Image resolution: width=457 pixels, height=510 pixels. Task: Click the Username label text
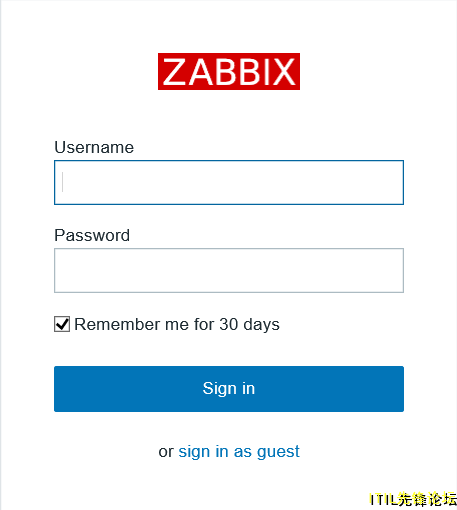(x=94, y=147)
